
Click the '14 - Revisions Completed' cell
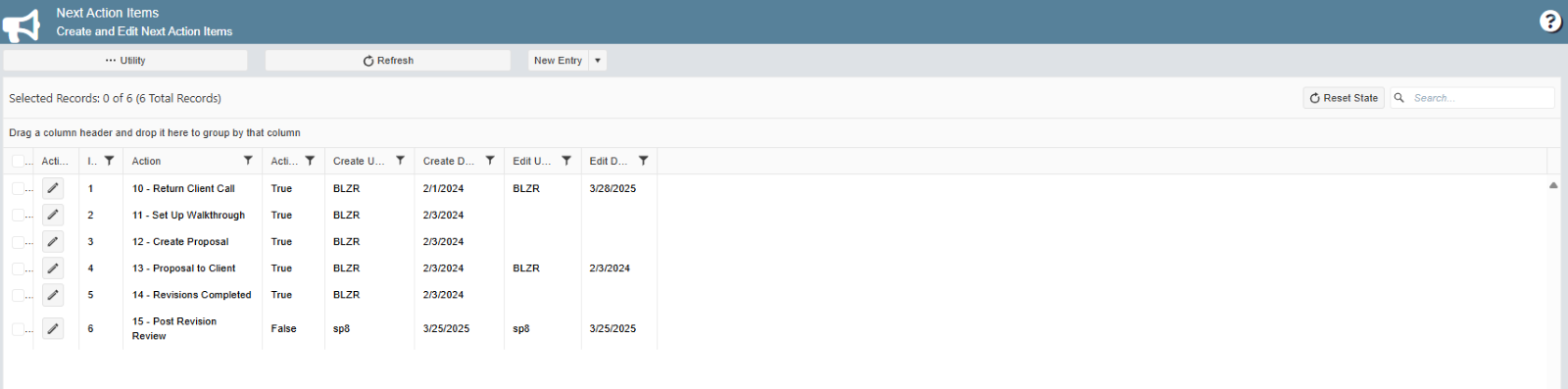[191, 294]
